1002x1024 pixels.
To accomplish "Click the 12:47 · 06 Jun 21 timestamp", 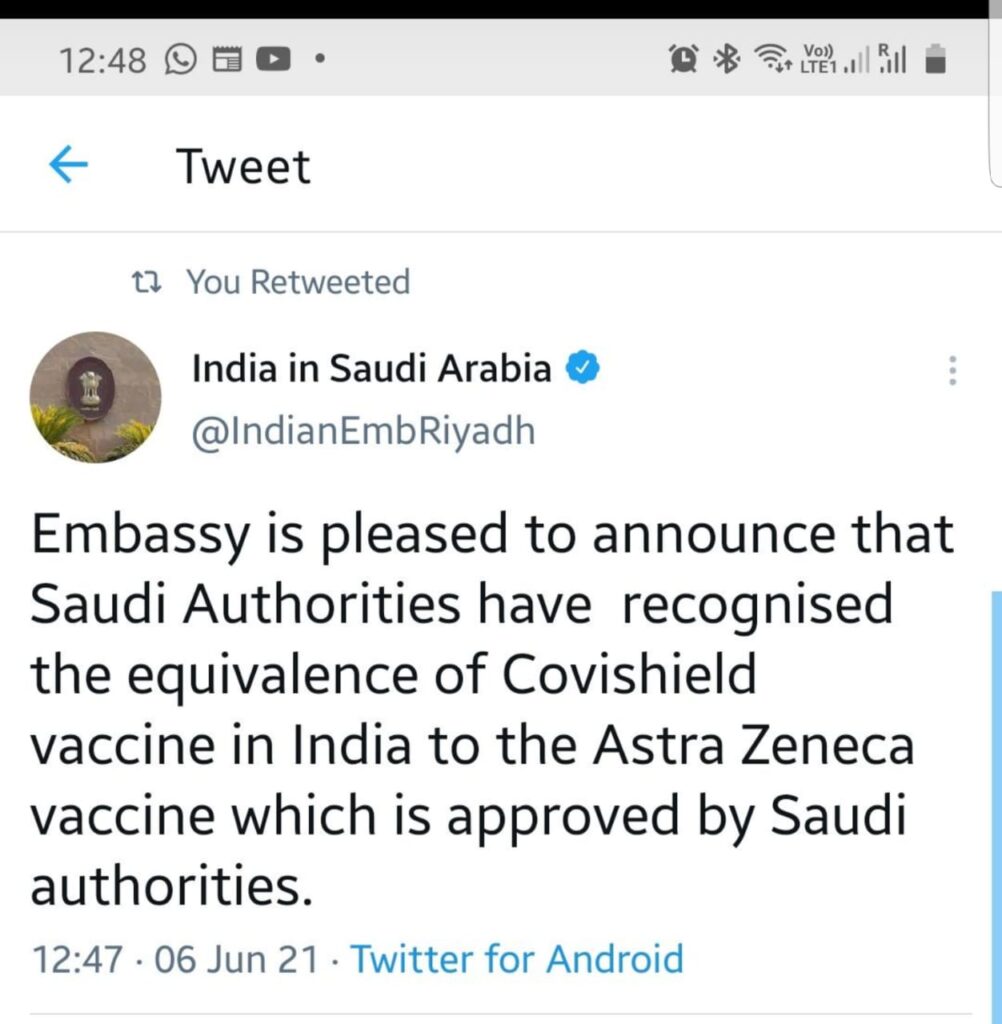I will [177, 960].
